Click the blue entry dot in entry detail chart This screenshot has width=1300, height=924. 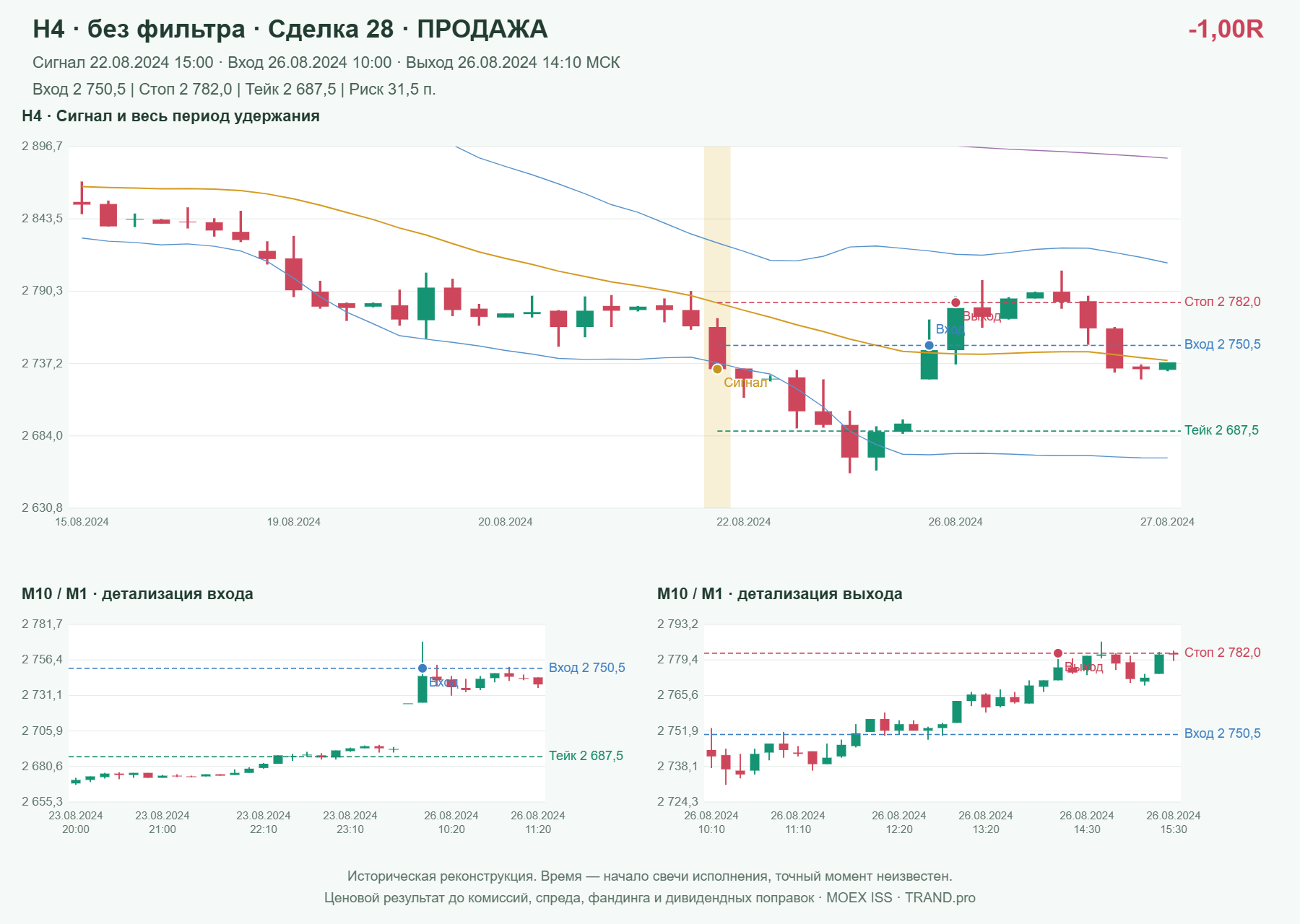click(x=422, y=668)
